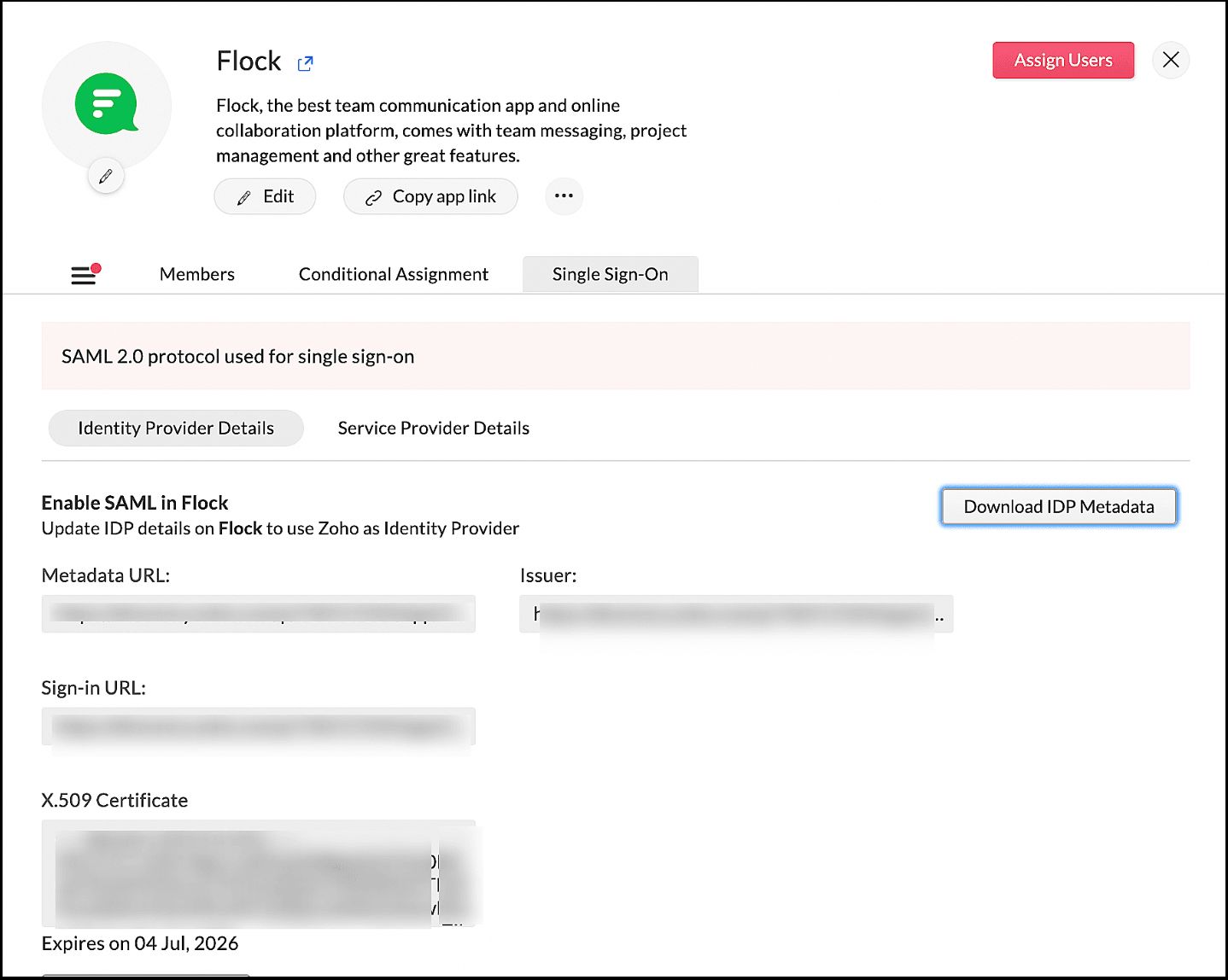
Task: Click the green Flock app logo
Action: point(106,104)
